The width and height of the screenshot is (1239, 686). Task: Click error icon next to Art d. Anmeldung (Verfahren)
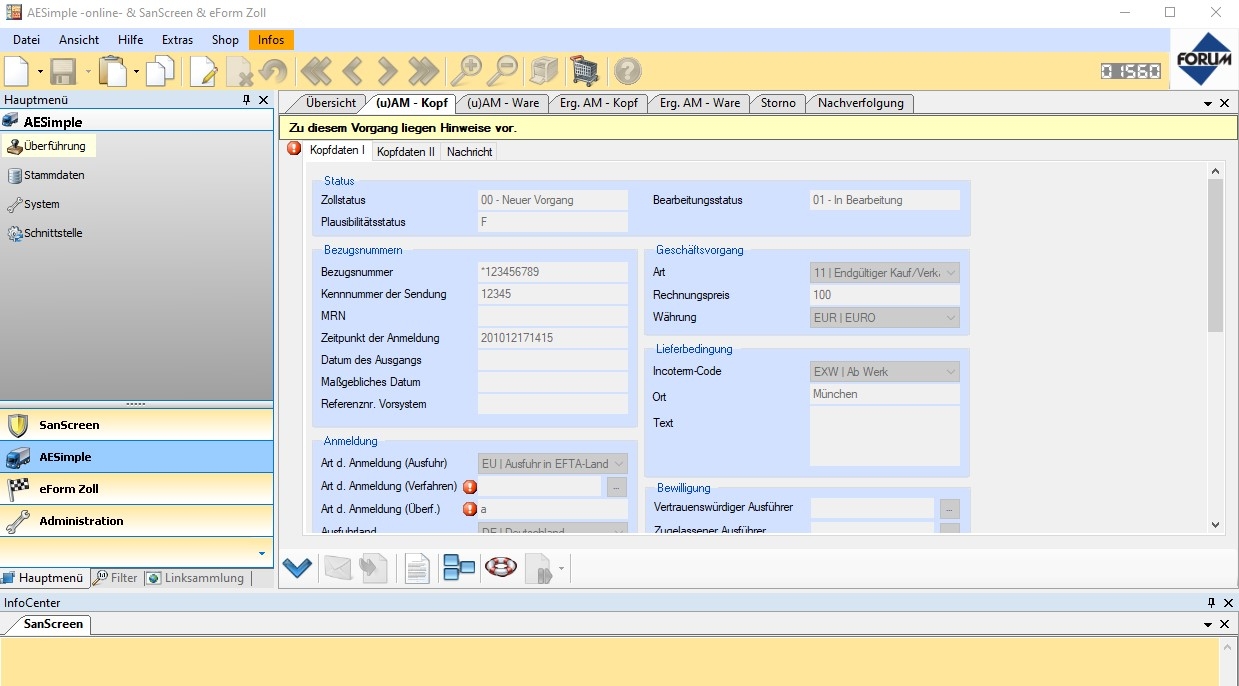click(470, 487)
